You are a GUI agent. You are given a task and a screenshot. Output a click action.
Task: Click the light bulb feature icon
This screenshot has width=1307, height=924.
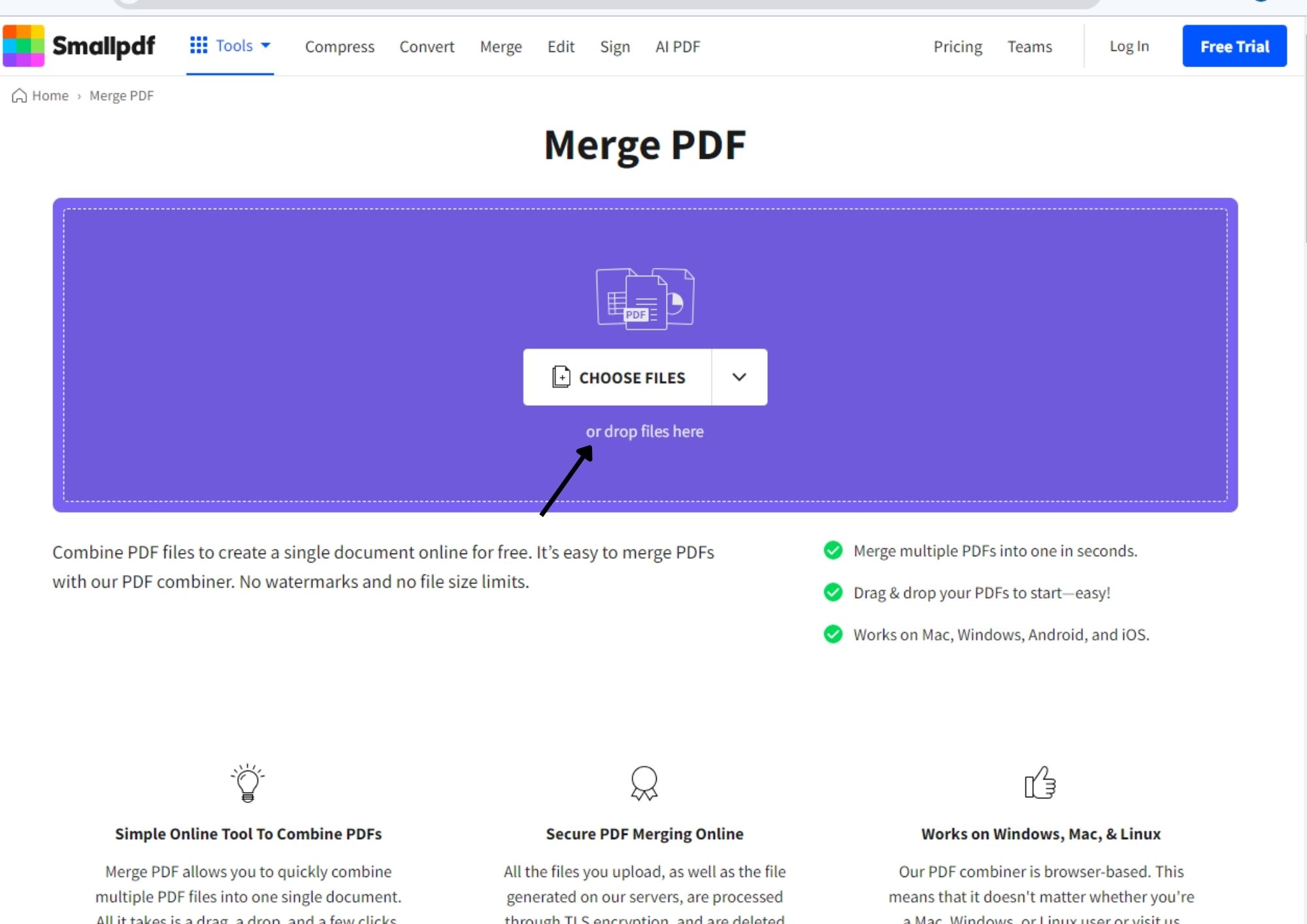click(x=248, y=782)
